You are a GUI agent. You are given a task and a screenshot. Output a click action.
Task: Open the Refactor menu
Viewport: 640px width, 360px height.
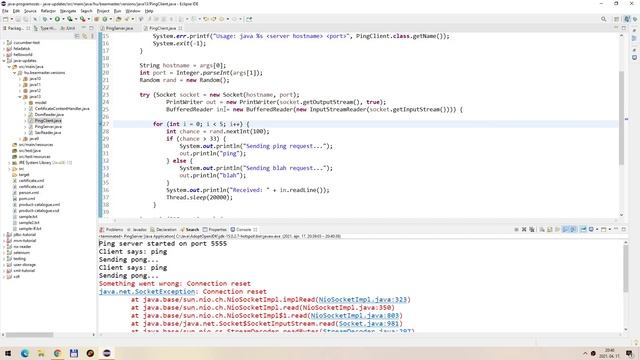point(48,11)
